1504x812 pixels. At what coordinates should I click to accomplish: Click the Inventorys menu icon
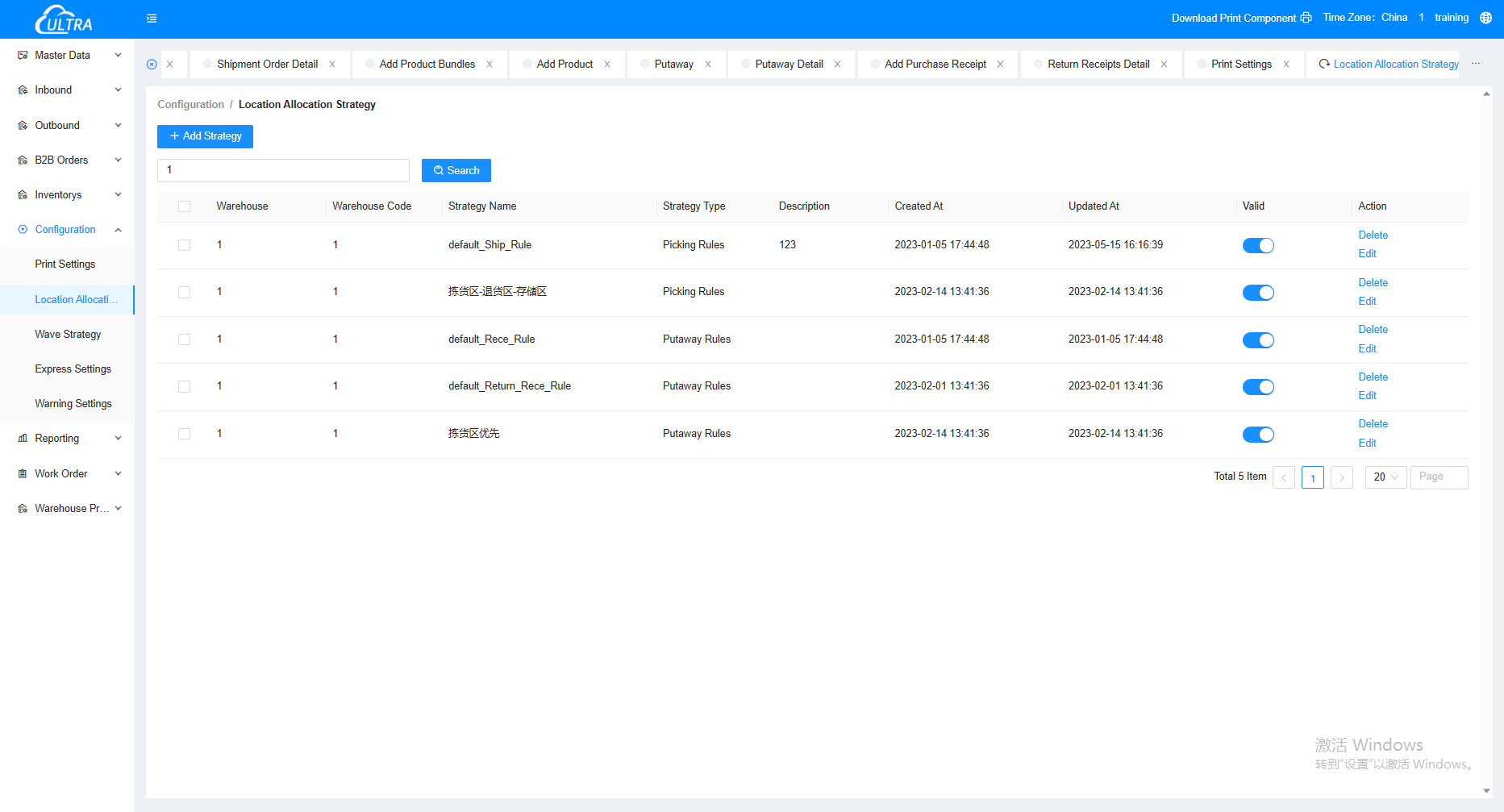click(x=23, y=195)
